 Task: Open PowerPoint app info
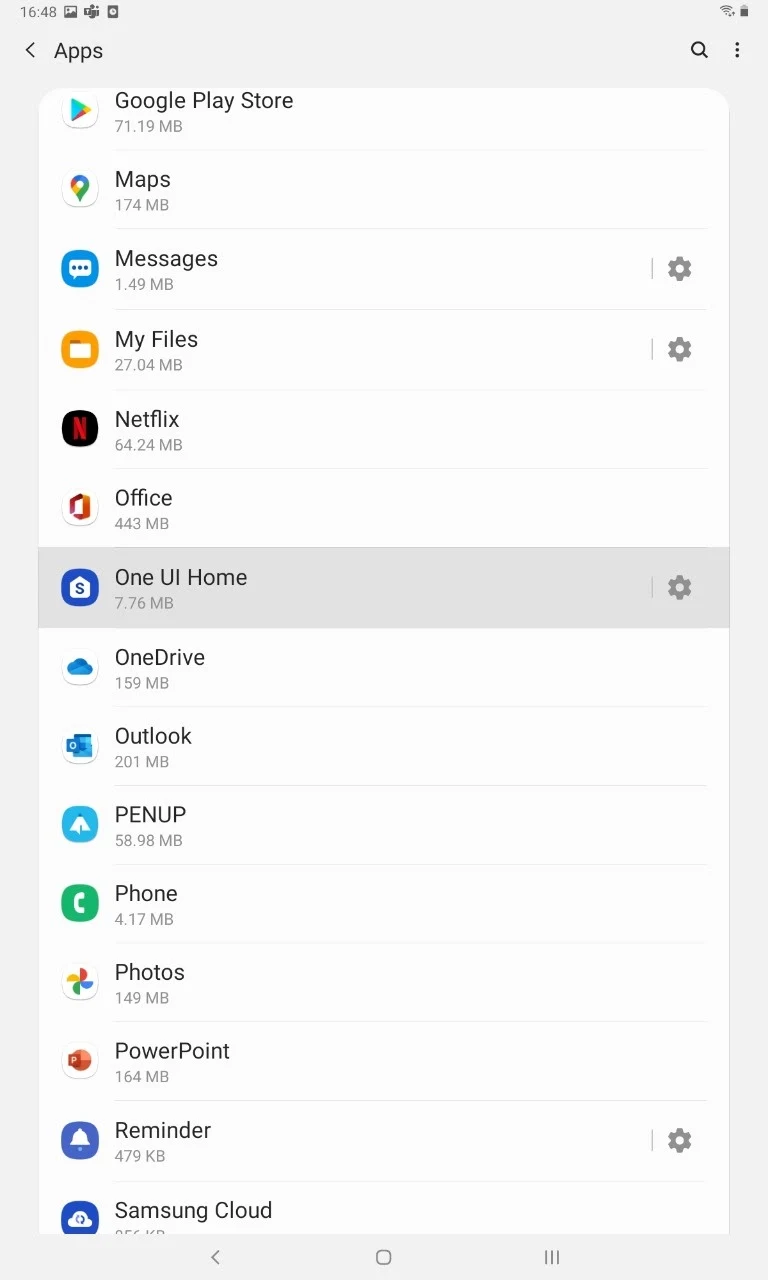tap(384, 1062)
